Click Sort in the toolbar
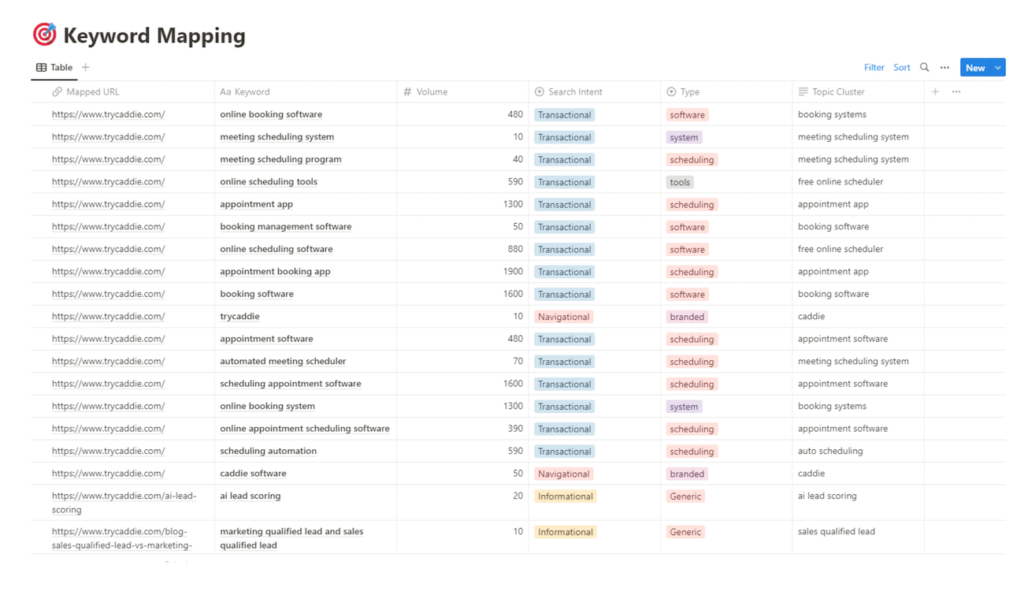Image resolution: width=1024 pixels, height=591 pixels. pyautogui.click(x=901, y=67)
